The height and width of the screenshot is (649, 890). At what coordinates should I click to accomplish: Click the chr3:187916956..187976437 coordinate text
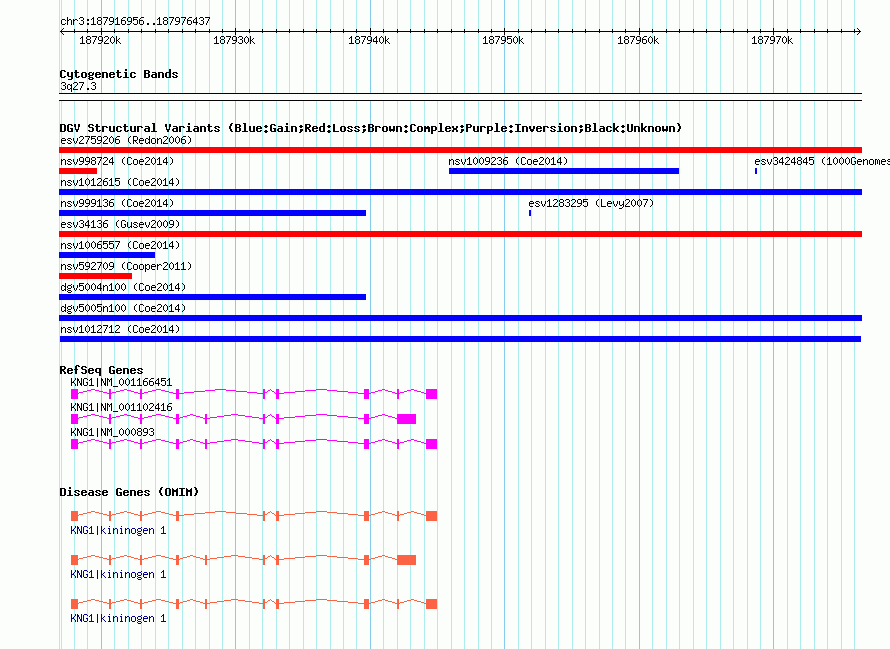(135, 22)
